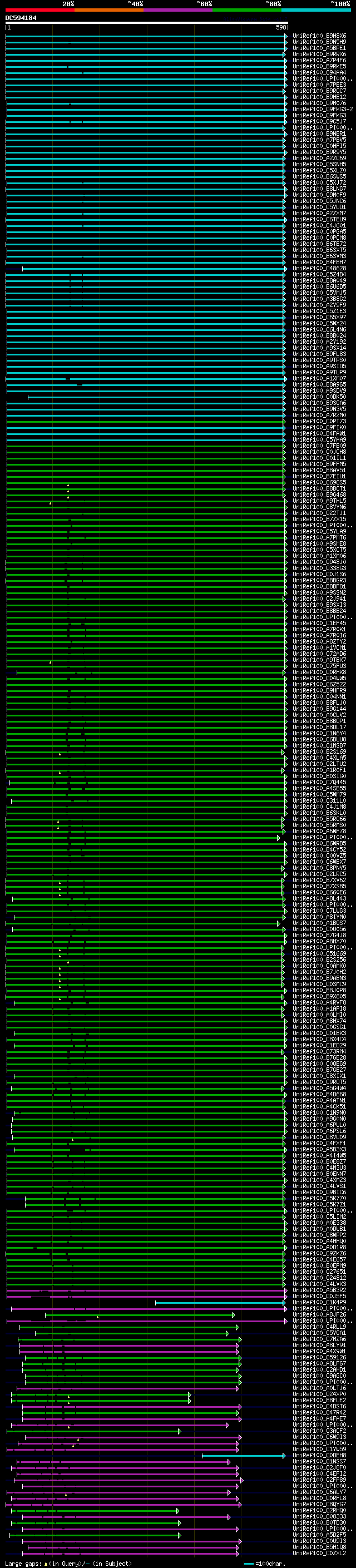Select hit label UniRef100_B5RQ66
This screenshot has width=356, height=1568.
point(319,819)
